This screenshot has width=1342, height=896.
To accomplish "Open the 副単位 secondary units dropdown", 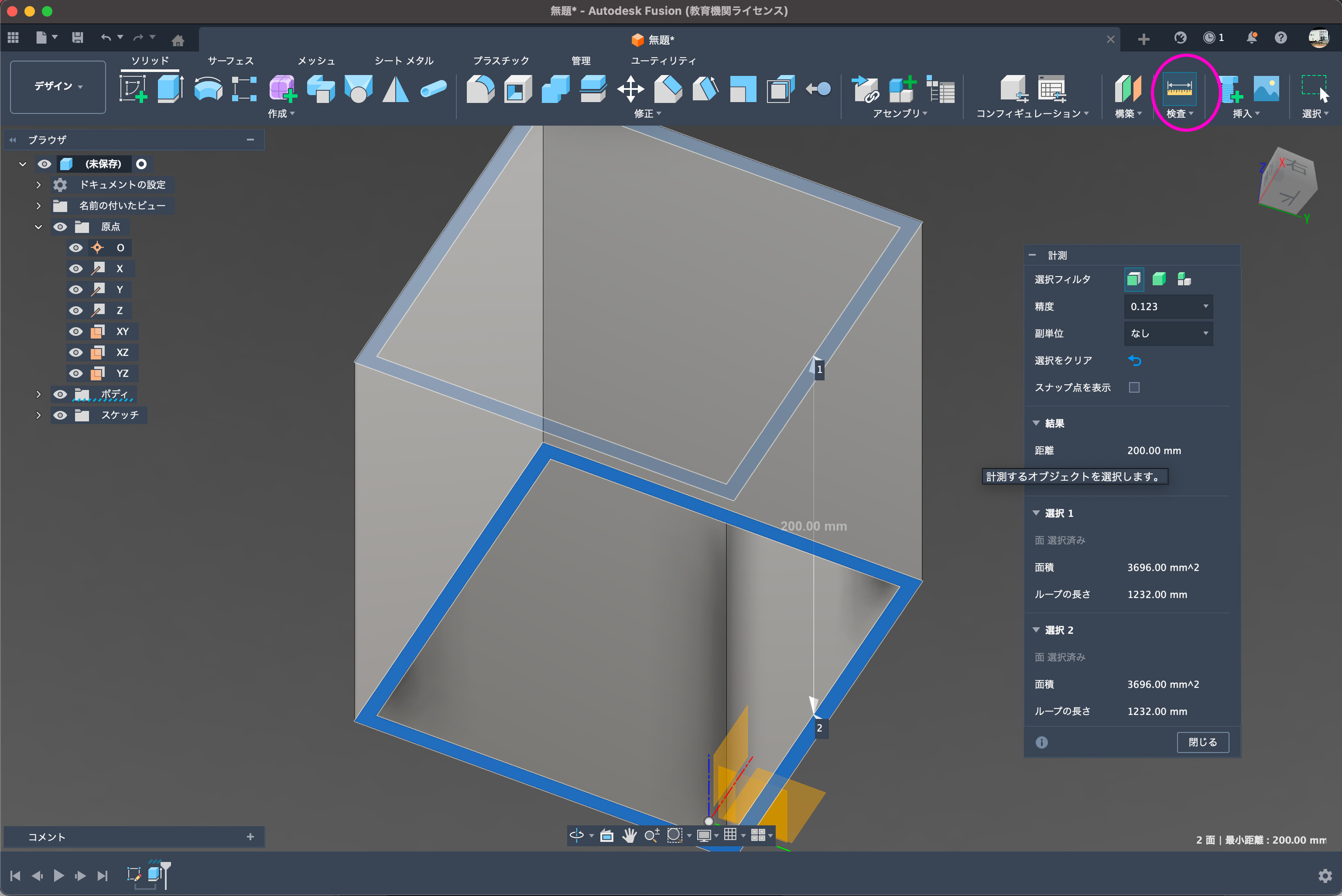I will click(x=1168, y=334).
